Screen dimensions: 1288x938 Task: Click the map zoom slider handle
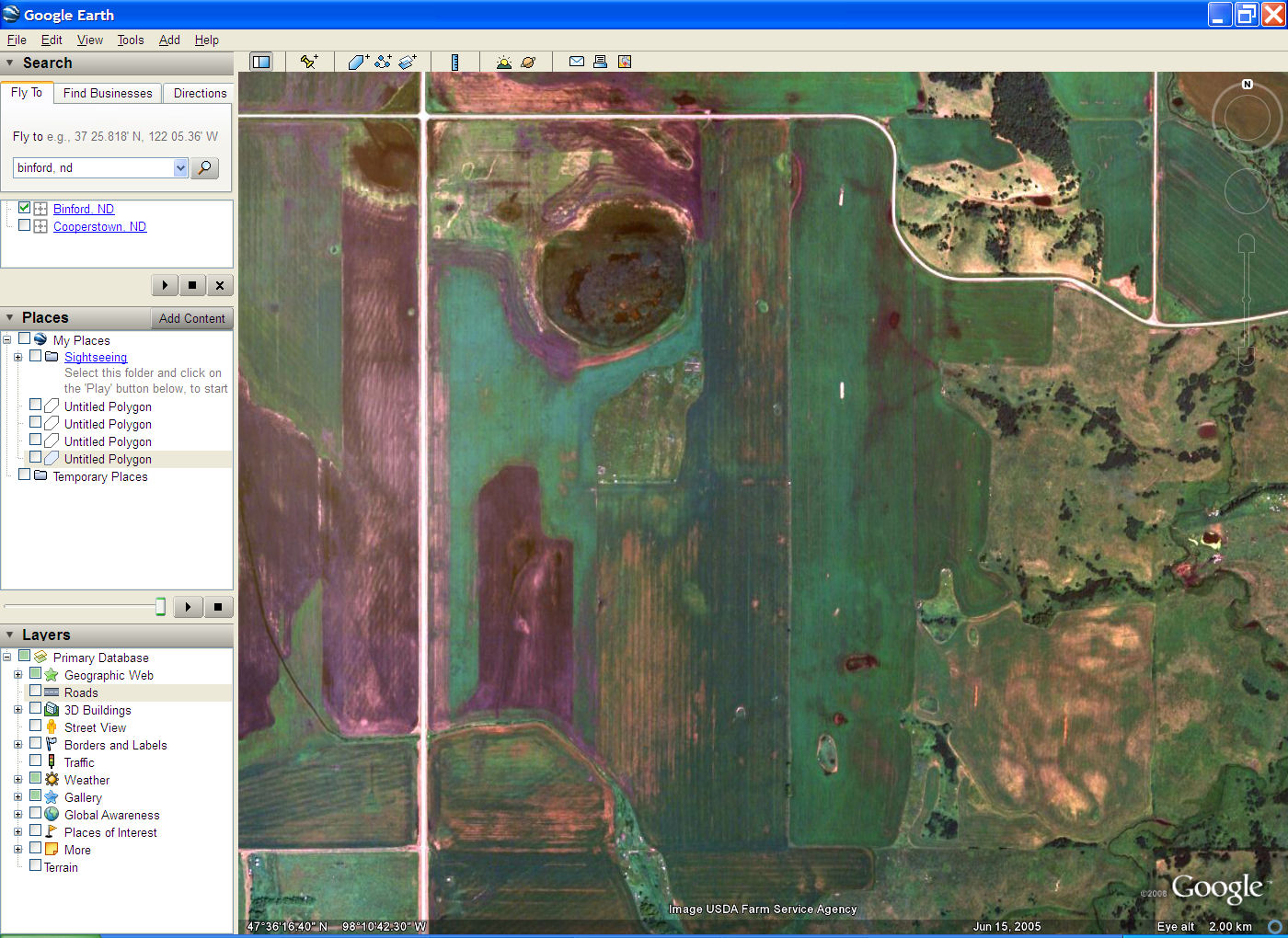(1247, 300)
